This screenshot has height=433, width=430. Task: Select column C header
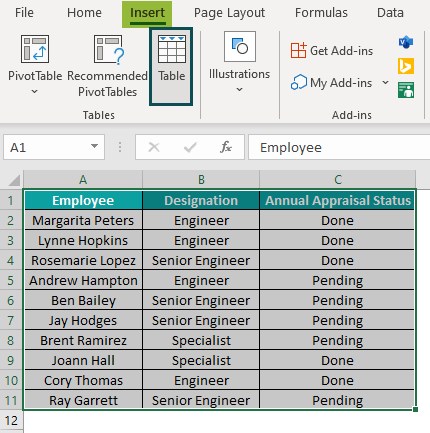coord(338,180)
